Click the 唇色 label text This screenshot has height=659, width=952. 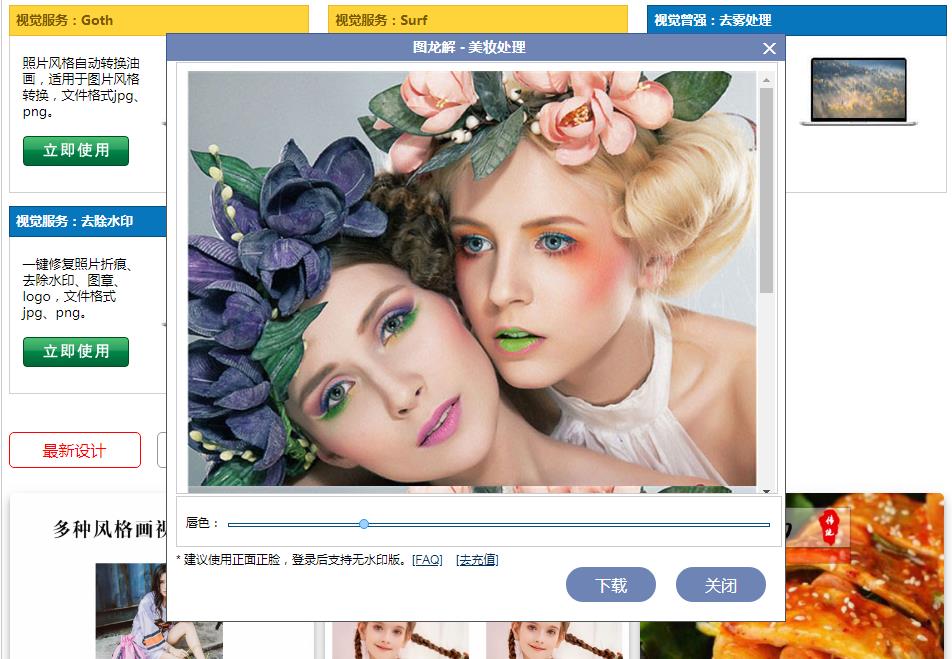coord(201,523)
